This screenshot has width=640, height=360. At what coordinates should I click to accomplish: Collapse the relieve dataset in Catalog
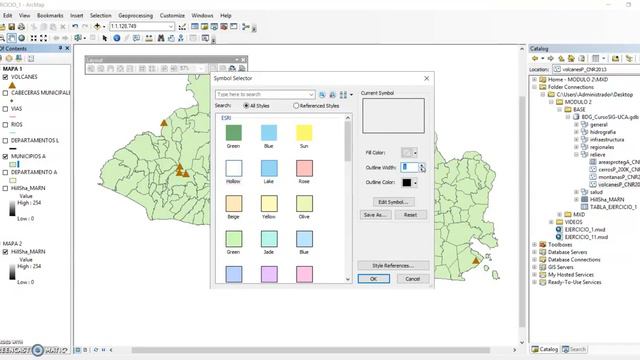(576, 155)
